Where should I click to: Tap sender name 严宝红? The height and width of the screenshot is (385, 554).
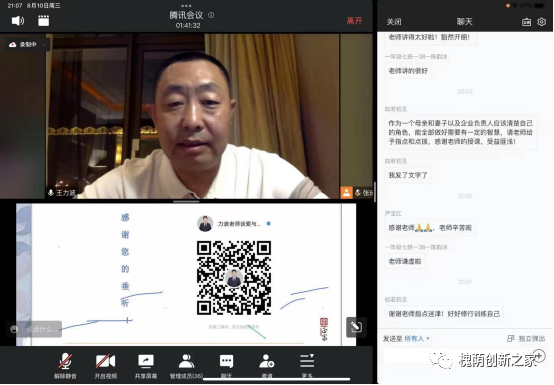pyautogui.click(x=393, y=213)
